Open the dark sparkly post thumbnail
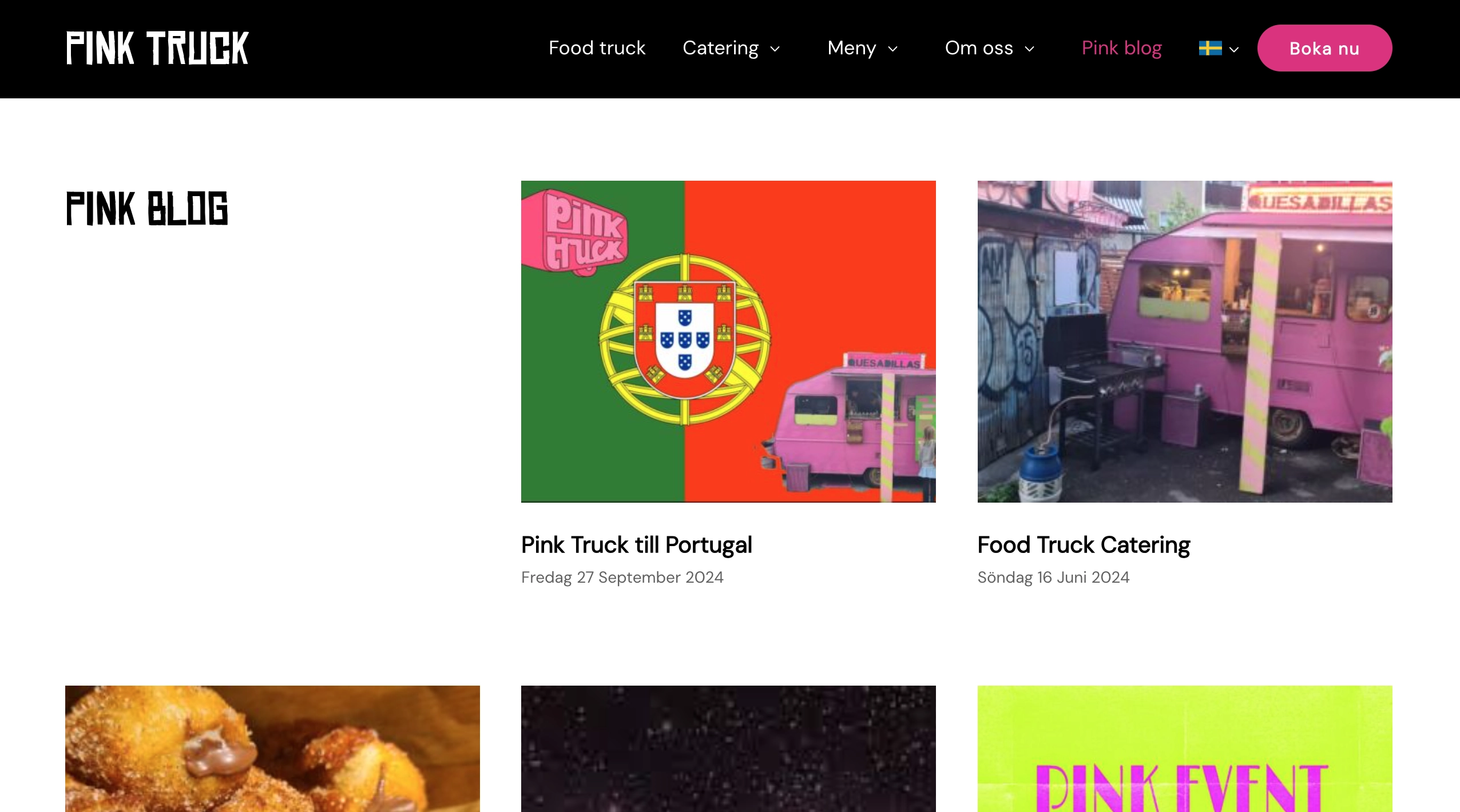1460x812 pixels. click(728, 748)
